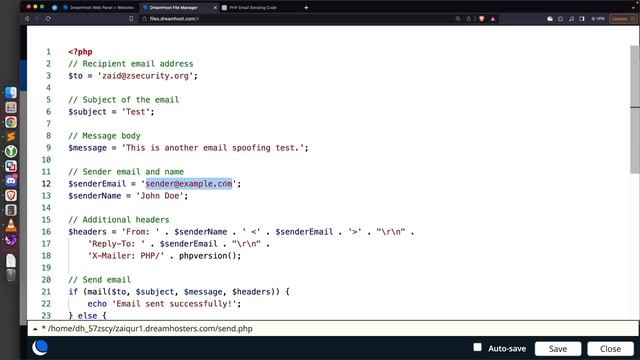
Task: Click '// Additional headers' comment
Action: click(119, 220)
